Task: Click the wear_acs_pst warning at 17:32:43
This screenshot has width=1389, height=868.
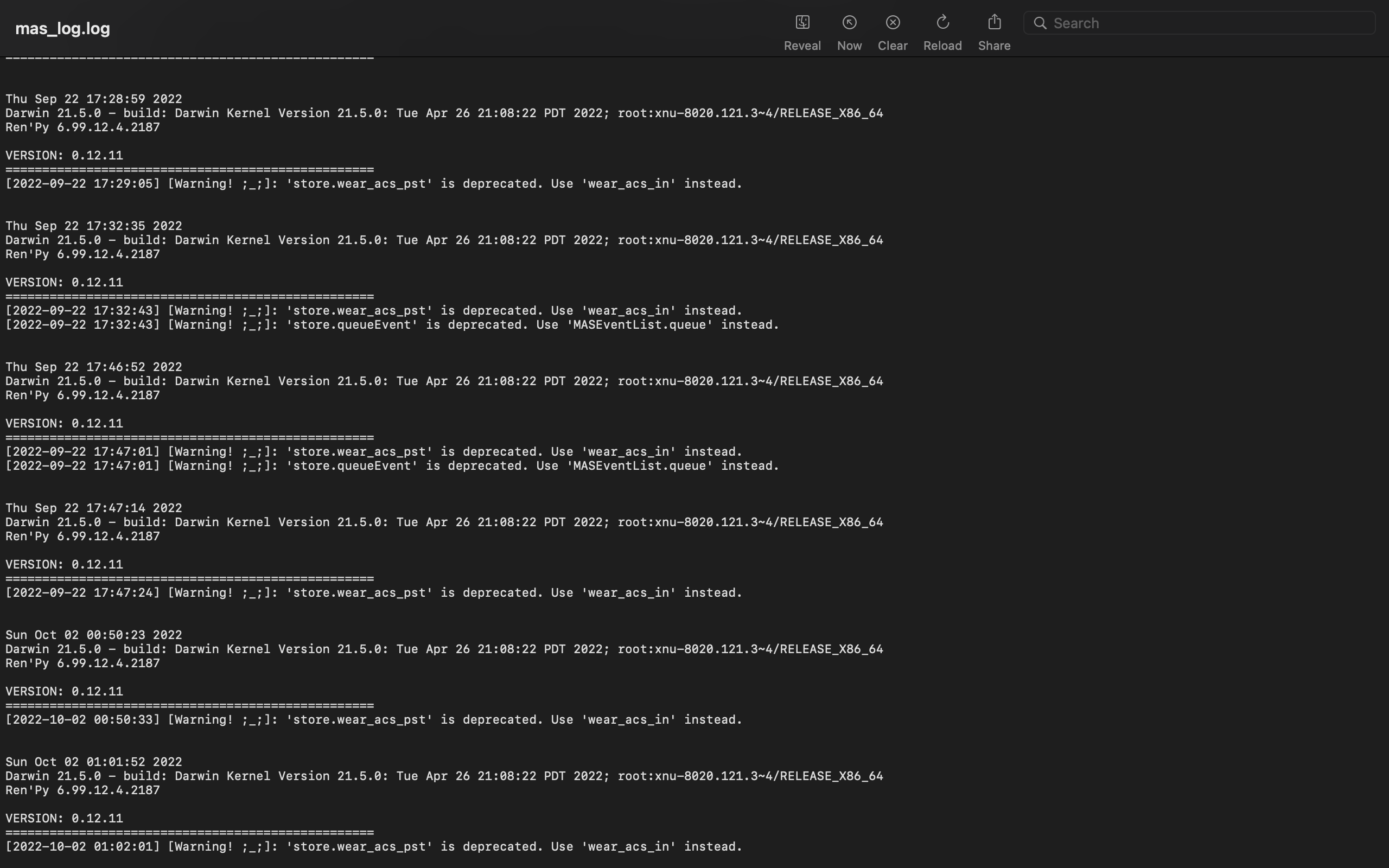Action: [x=374, y=310]
